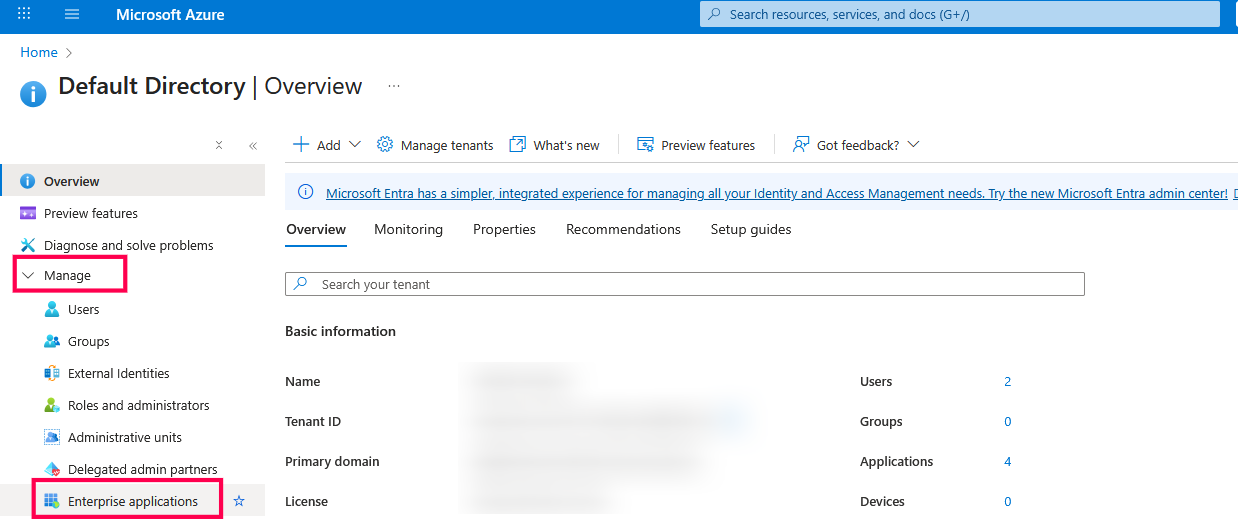Click Got feedback?
1238x520 pixels.
pos(855,145)
